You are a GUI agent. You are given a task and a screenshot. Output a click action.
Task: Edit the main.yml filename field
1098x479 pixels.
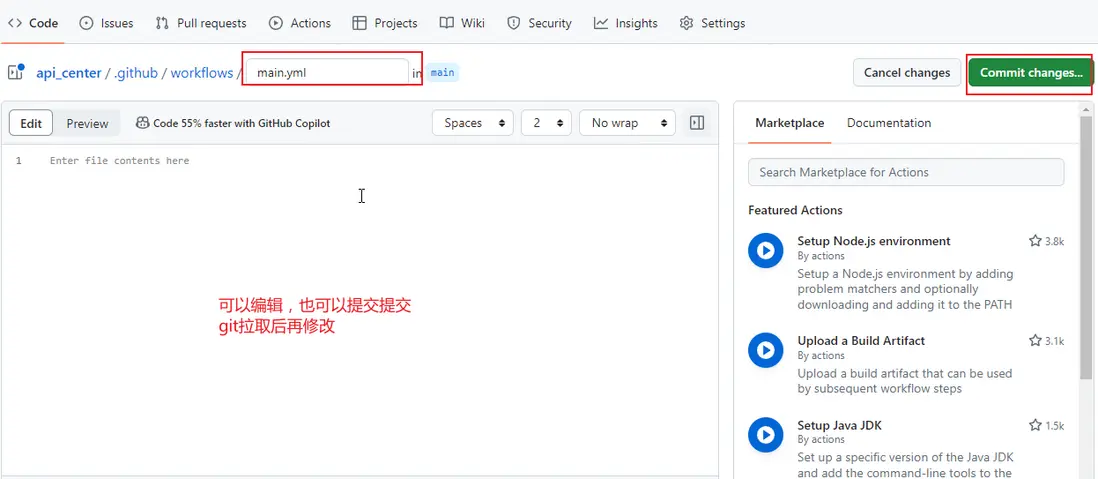(327, 72)
